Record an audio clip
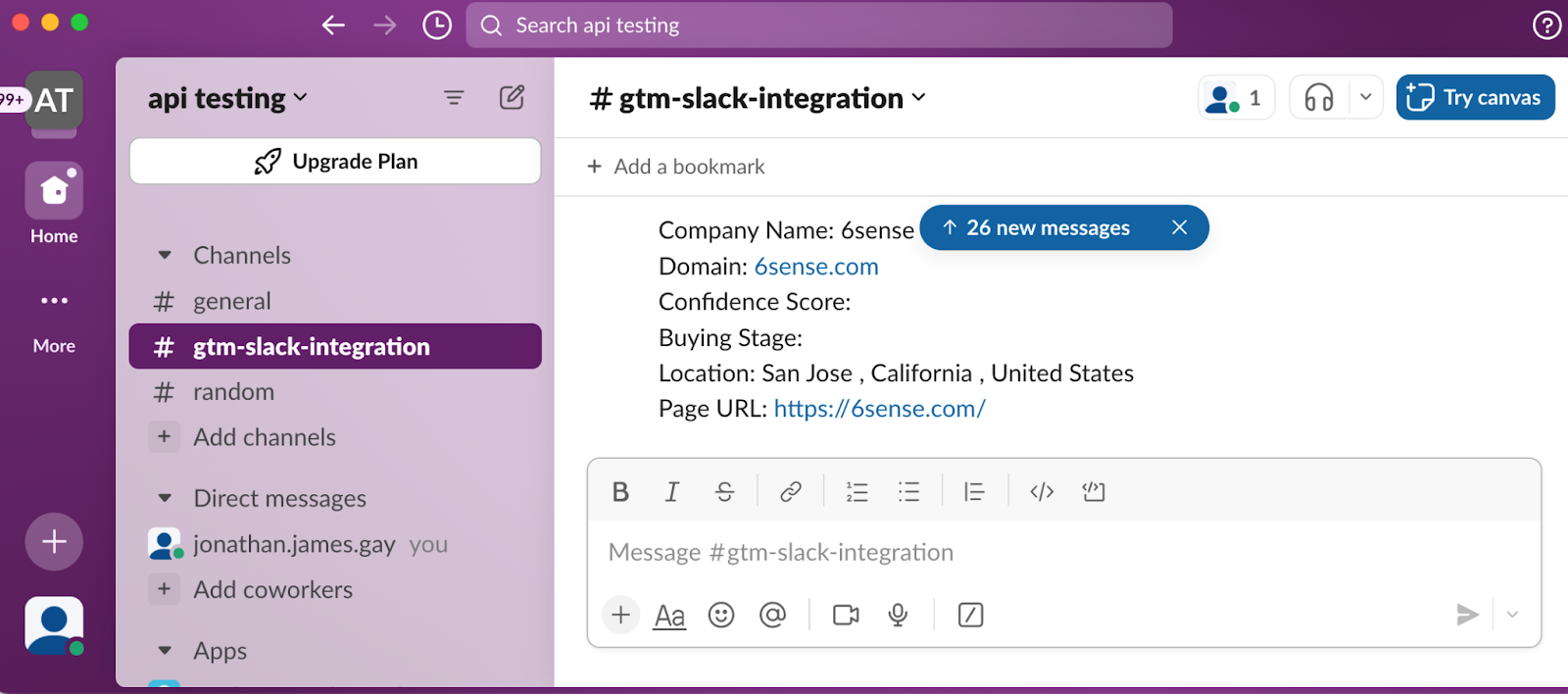Screen dimensions: 1568x694 898,615
